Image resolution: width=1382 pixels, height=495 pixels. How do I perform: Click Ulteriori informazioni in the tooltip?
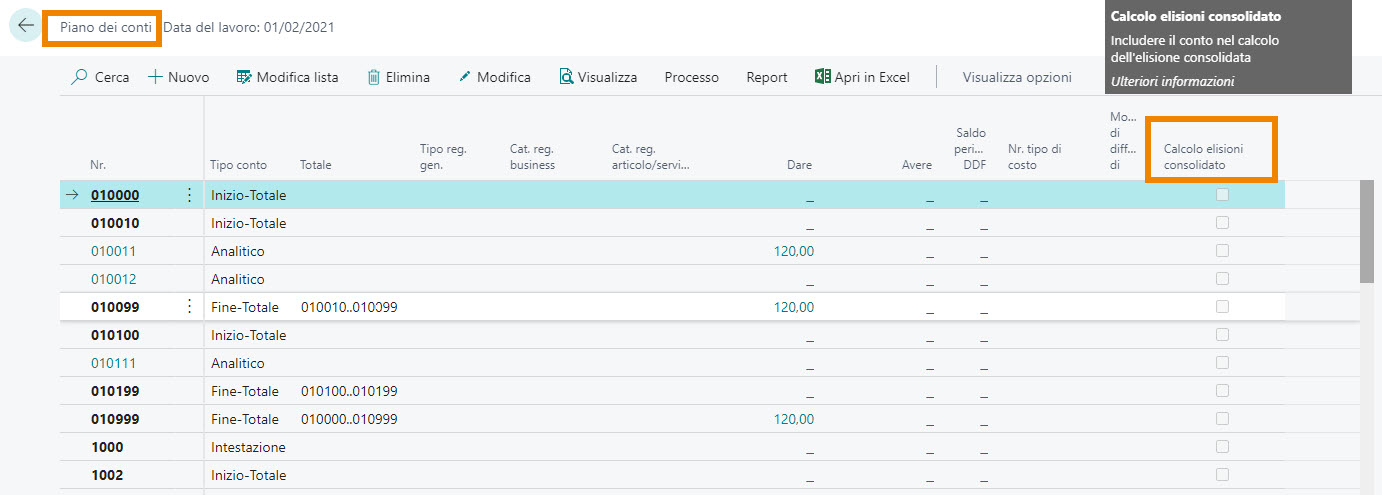click(1172, 81)
